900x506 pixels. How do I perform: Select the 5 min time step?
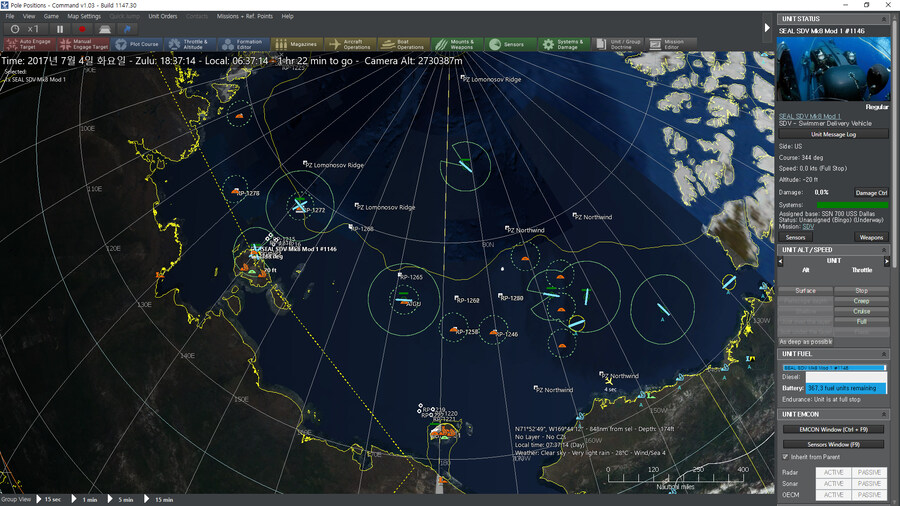tap(126, 499)
